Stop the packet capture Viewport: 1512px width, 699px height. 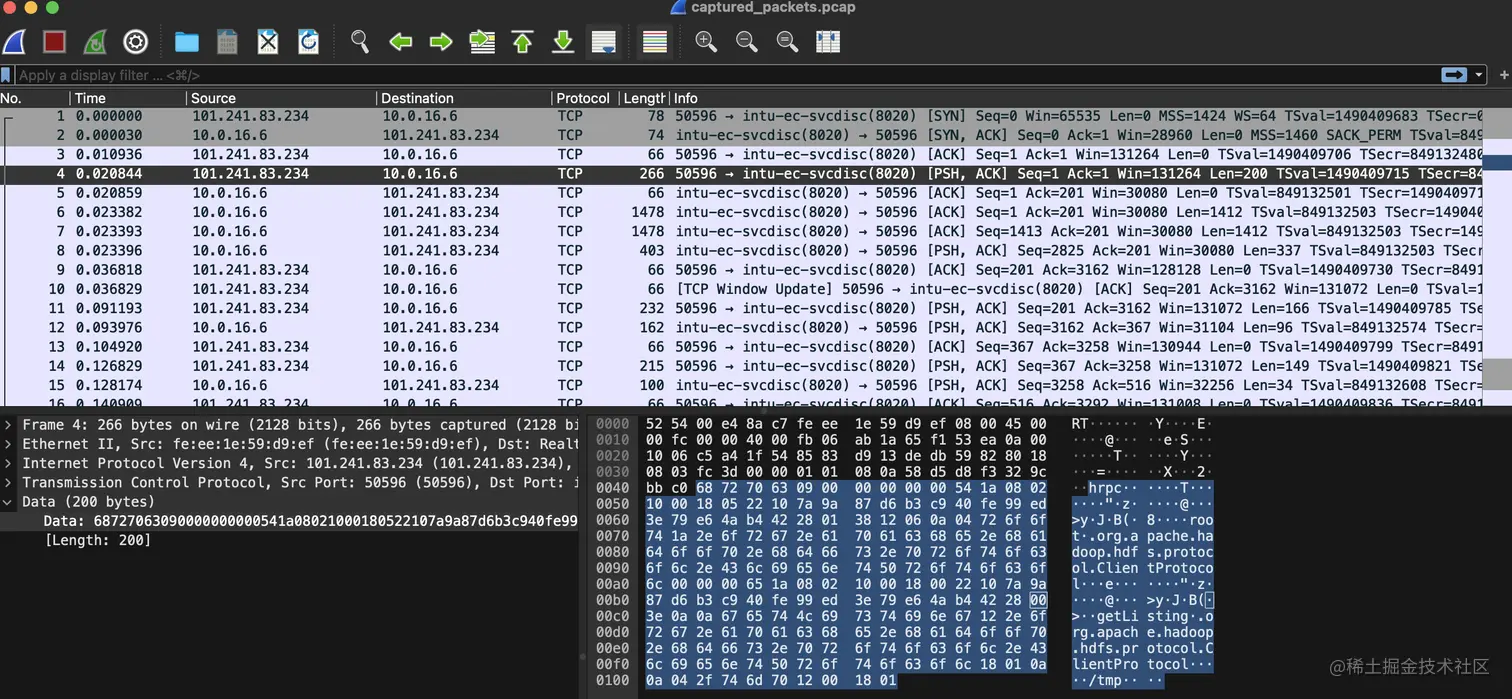(54, 42)
